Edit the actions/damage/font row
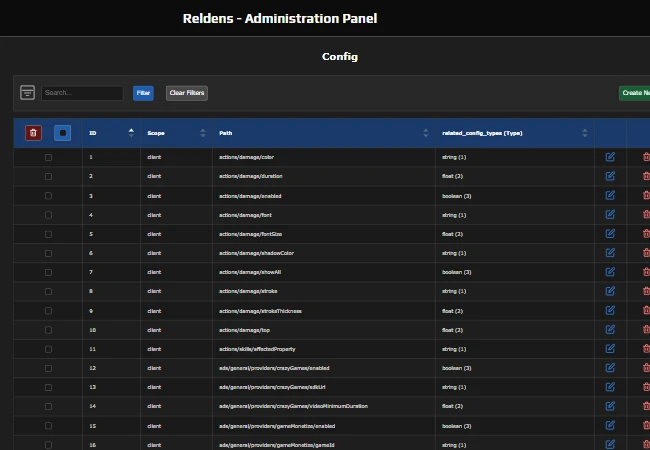The width and height of the screenshot is (650, 450). [x=610, y=215]
